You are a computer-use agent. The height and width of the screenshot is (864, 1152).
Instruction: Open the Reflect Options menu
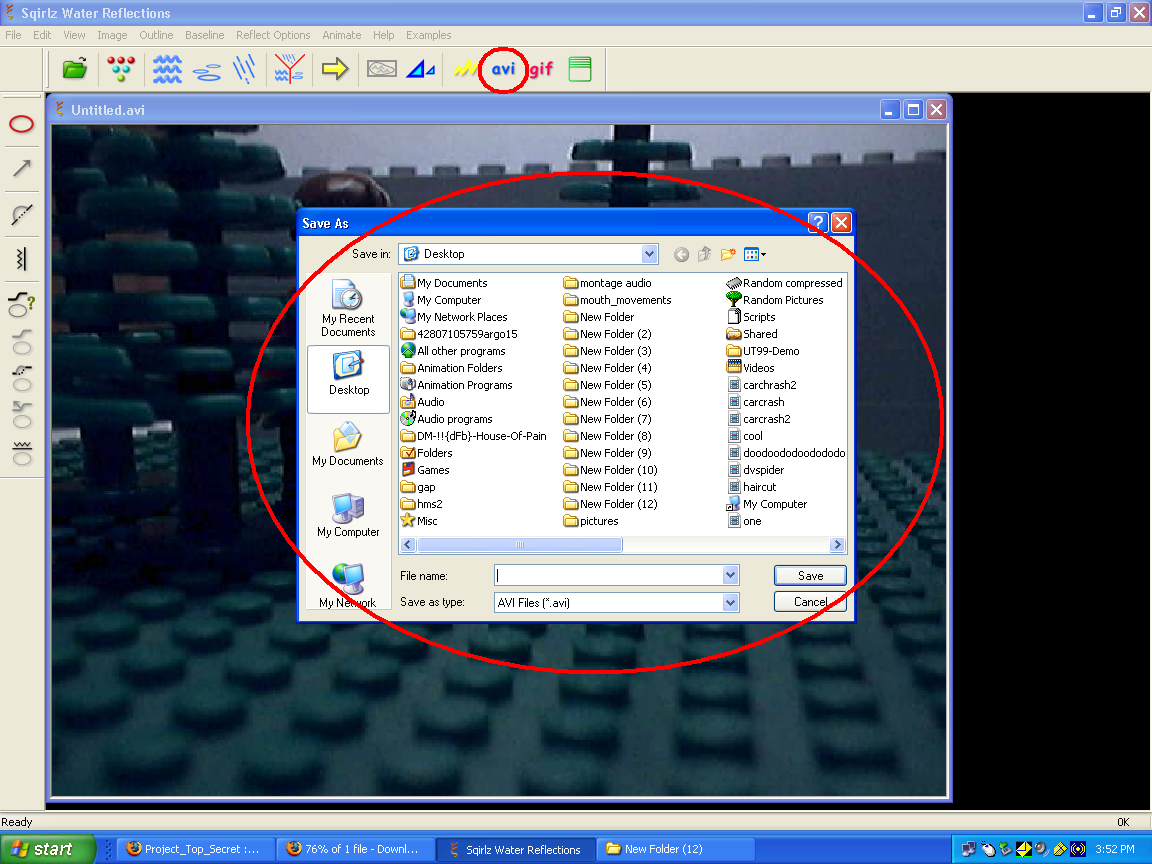coord(273,35)
